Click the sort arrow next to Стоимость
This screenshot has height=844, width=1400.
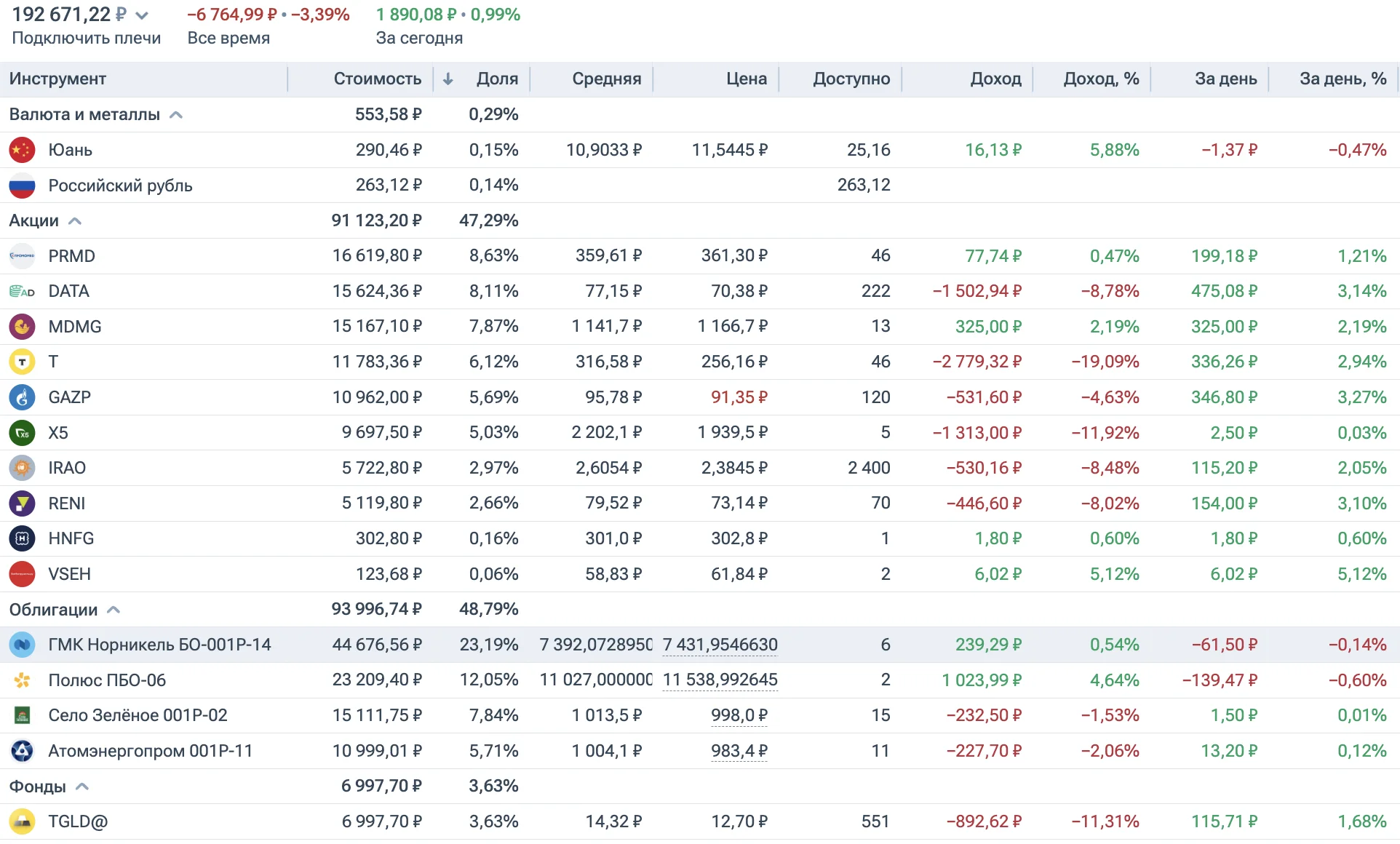448,79
